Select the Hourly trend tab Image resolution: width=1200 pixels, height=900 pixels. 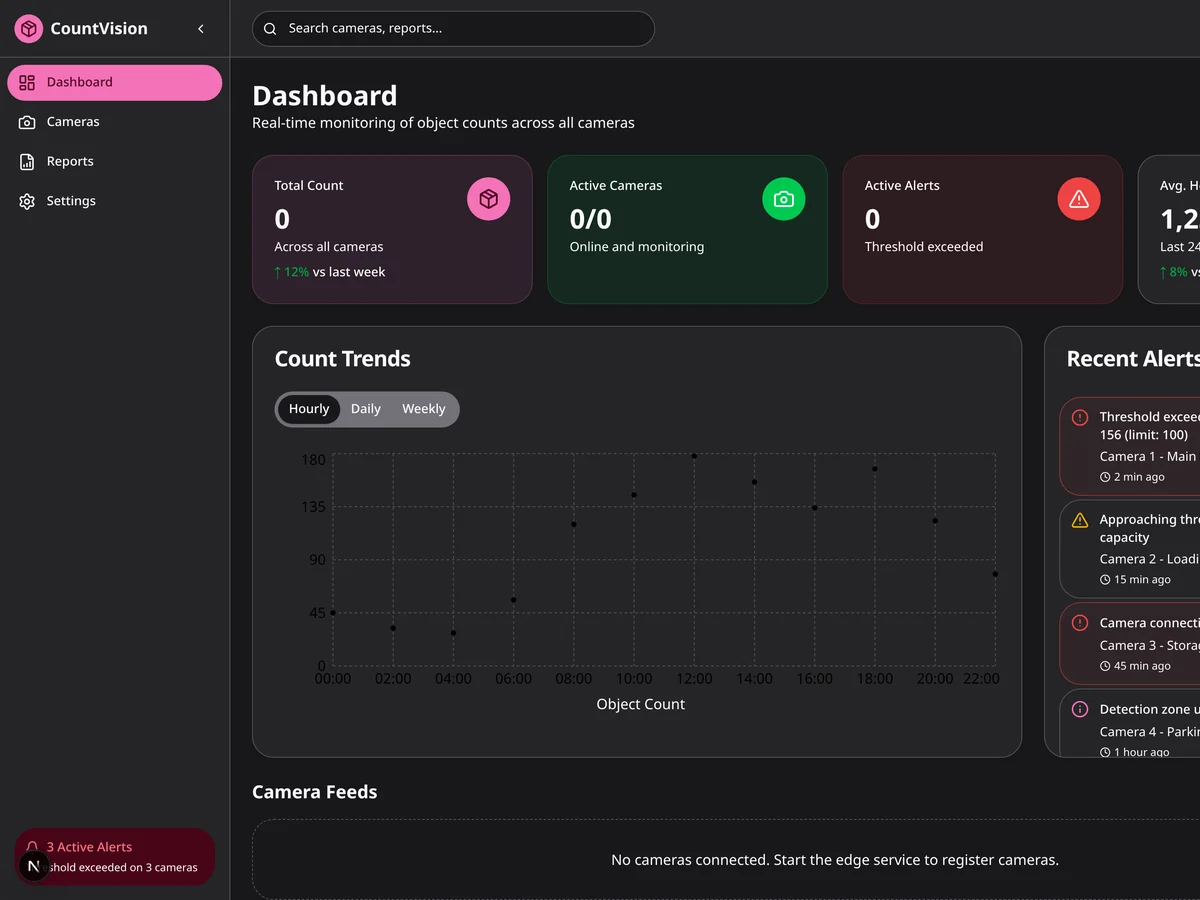coord(309,409)
